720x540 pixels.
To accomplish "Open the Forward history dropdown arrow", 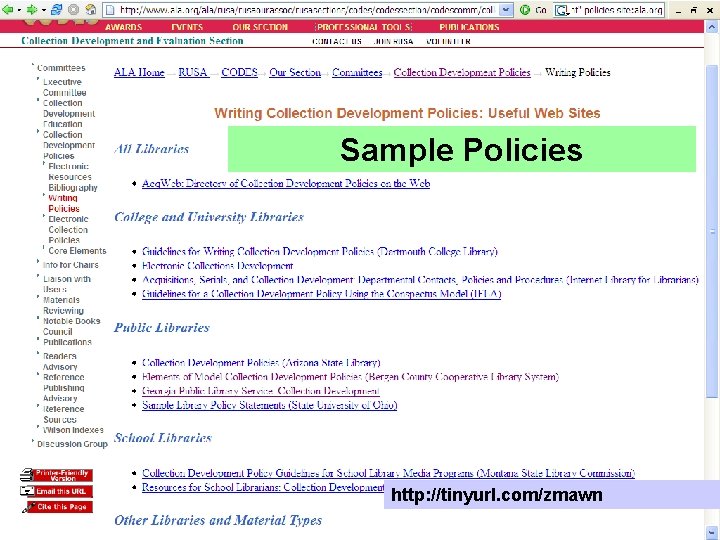I will click(x=43, y=10).
